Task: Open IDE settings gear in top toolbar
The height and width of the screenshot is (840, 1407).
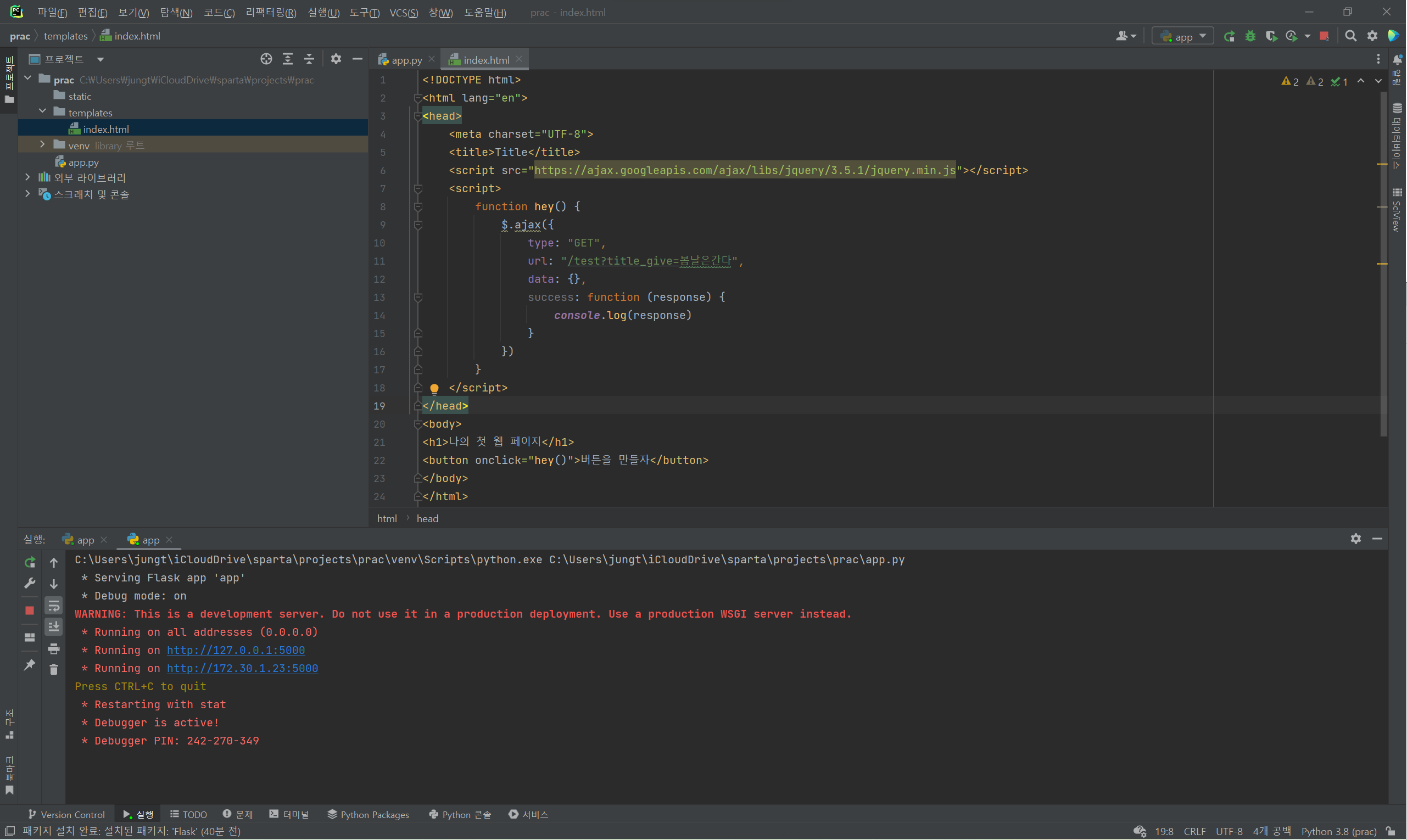Action: (x=1372, y=37)
